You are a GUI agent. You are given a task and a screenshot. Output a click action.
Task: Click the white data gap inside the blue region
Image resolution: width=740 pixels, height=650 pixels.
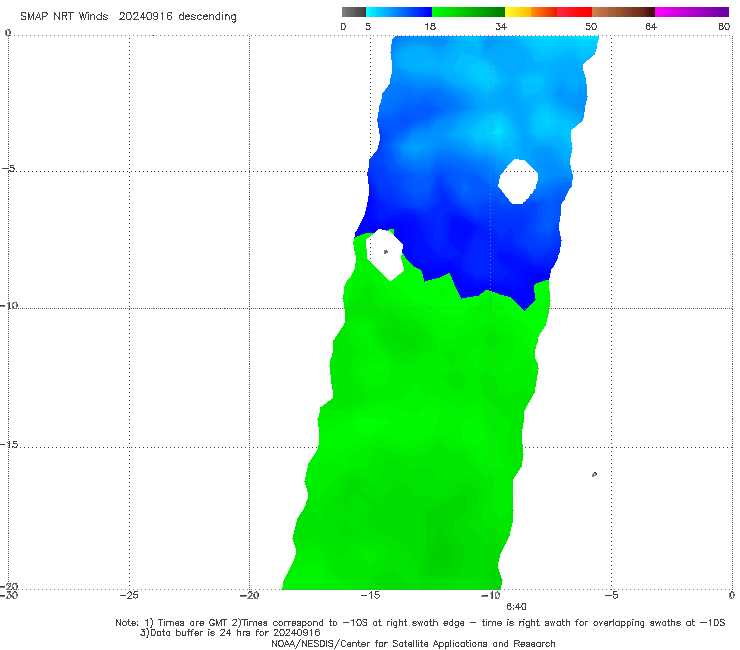point(518,181)
